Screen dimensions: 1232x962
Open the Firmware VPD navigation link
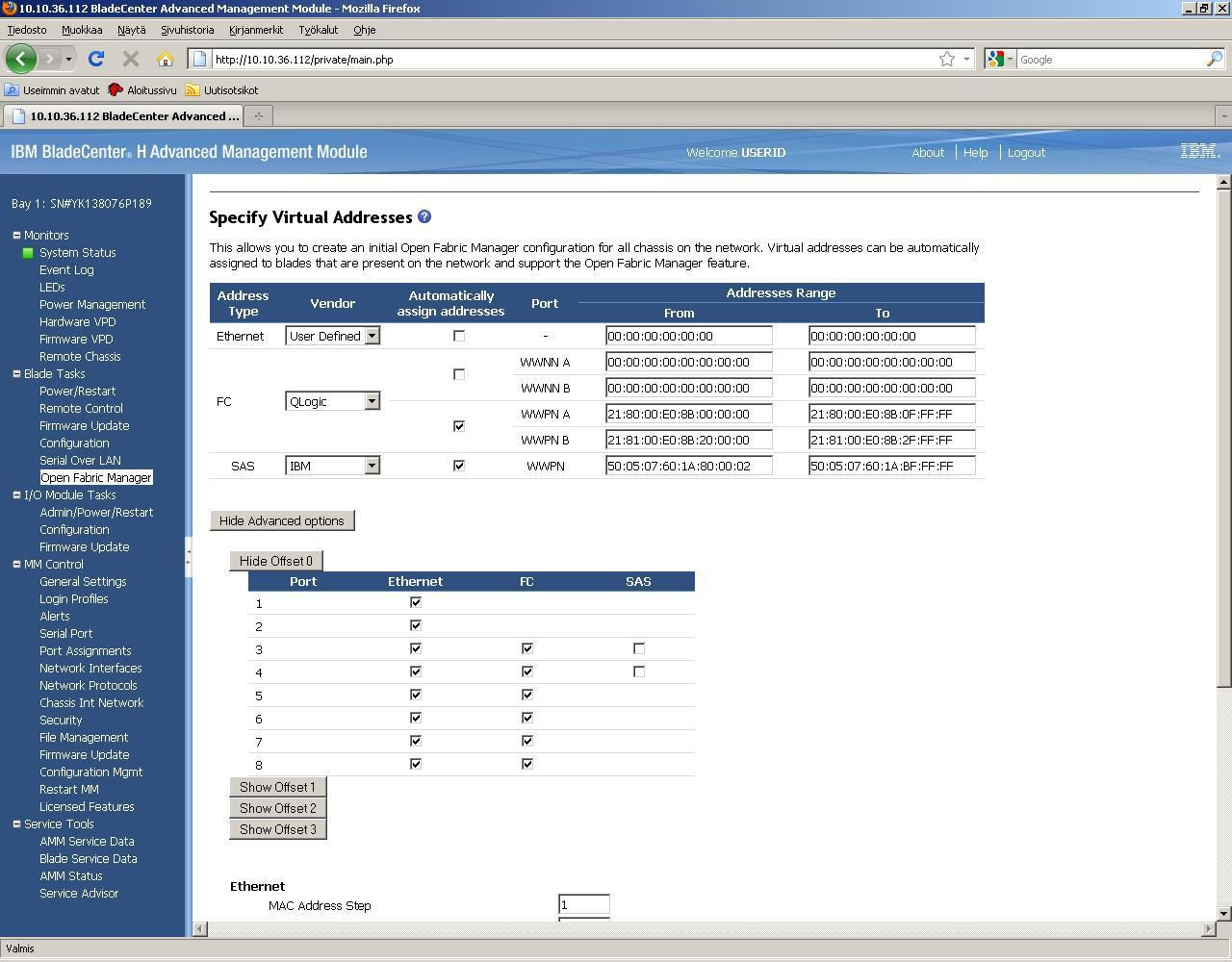coord(76,340)
